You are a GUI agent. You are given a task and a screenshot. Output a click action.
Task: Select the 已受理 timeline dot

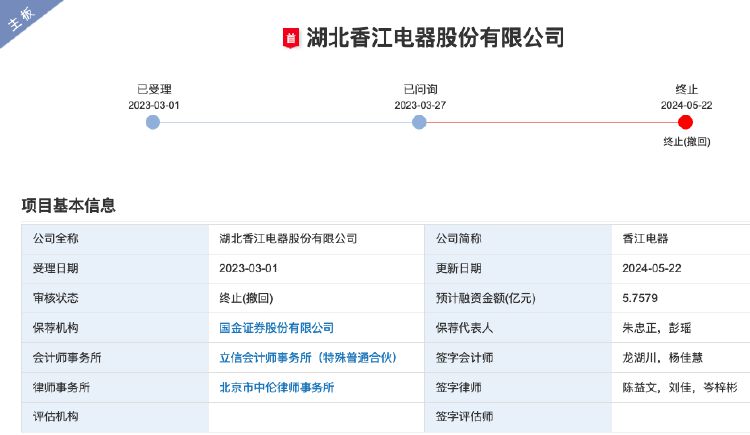pyautogui.click(x=153, y=123)
